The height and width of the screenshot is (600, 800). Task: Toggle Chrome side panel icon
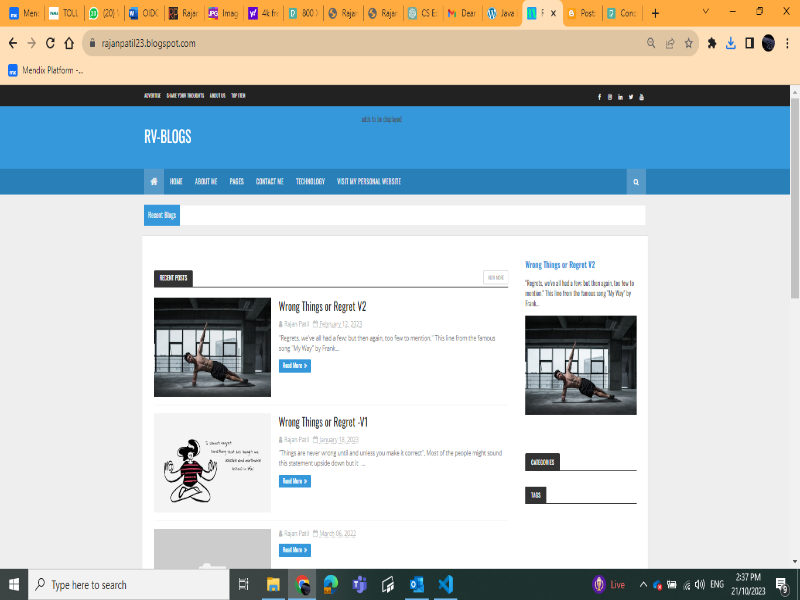tap(749, 43)
